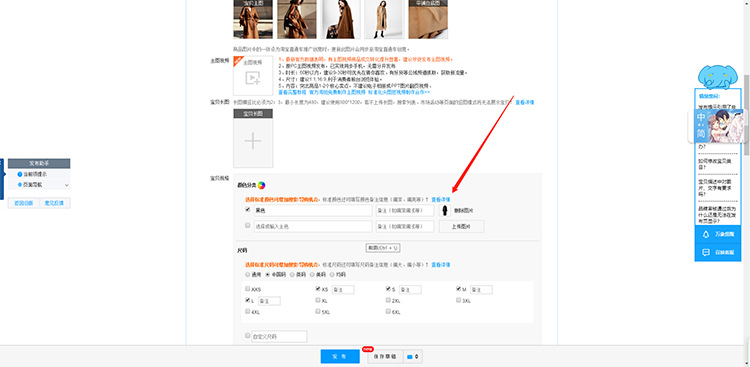Click the 返回旧版 link
This screenshot has width=750, height=367.
point(23,203)
